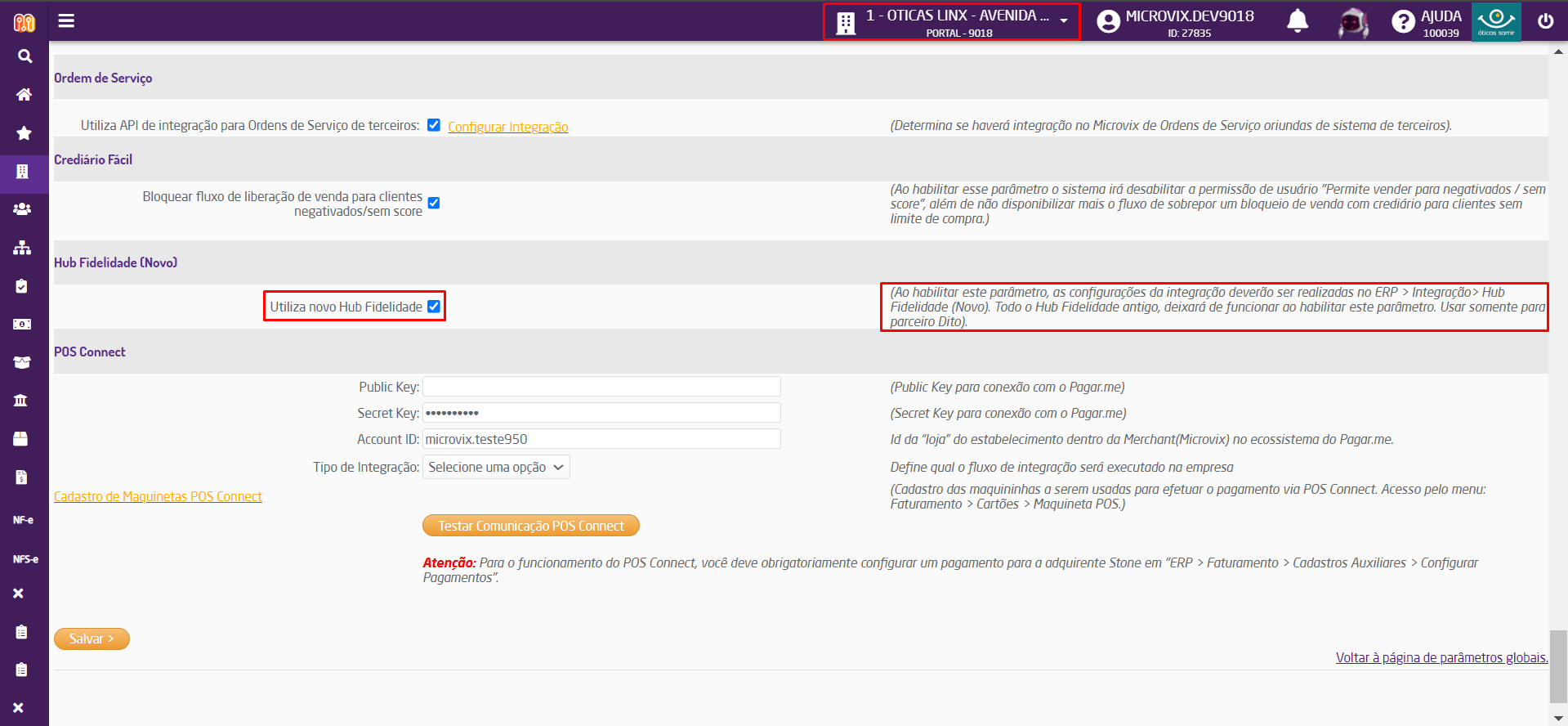Screen dimensions: 1568x726
Task: Open the search magnifier in sidebar
Action: [25, 56]
